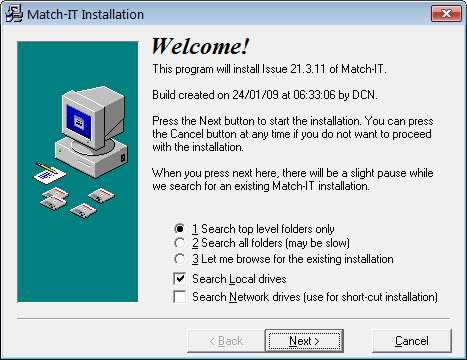Viewport: 467px width, 360px height.
Task: Click the computer illustration on the teal panel
Action: (91, 132)
